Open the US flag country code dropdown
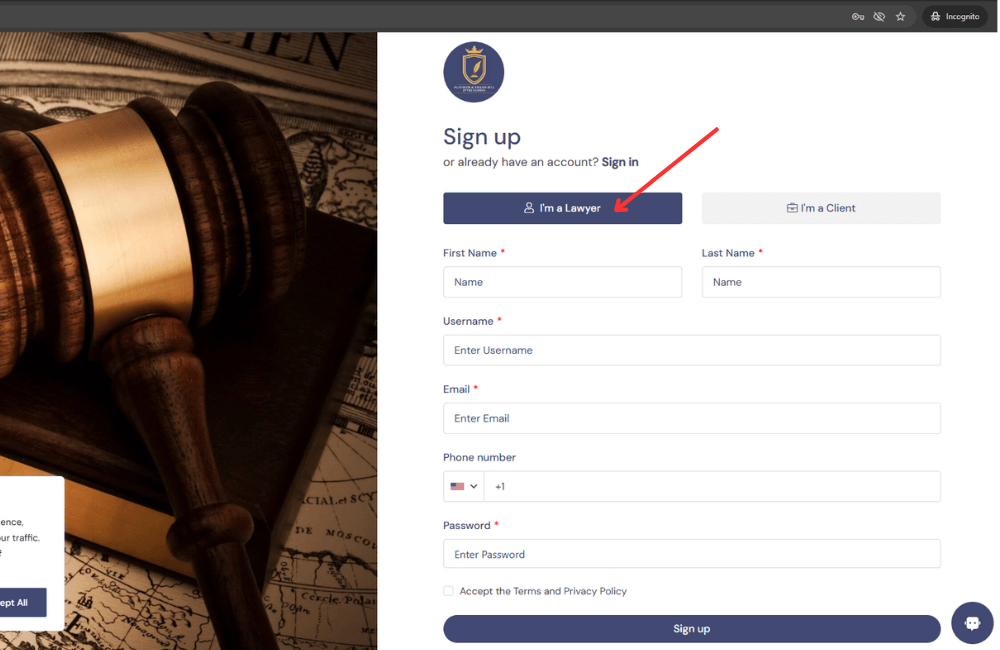 [464, 486]
